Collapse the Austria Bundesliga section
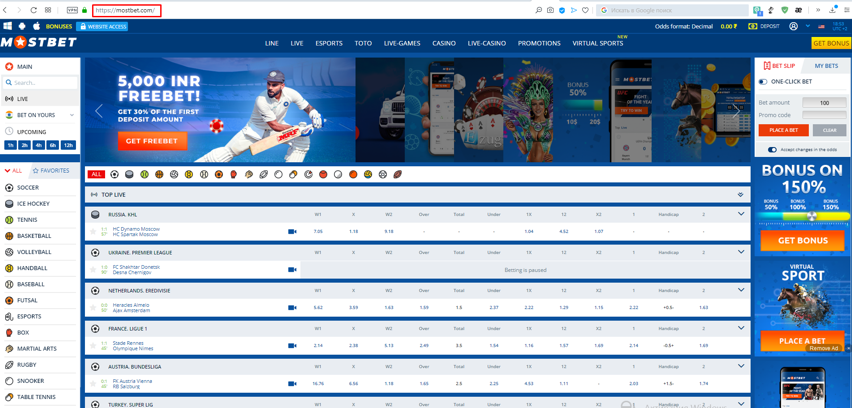Screen dimensions: 852x408 tap(741, 366)
